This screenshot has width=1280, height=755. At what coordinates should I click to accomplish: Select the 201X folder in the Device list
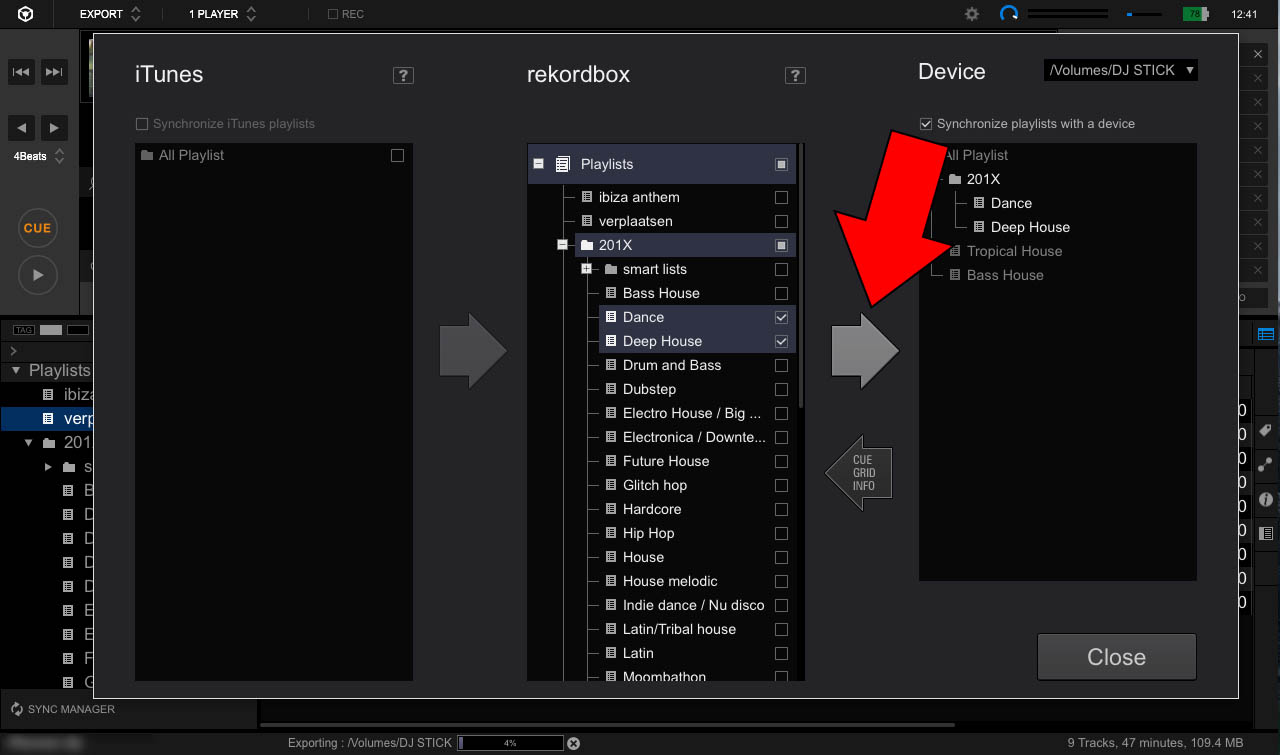pos(983,179)
